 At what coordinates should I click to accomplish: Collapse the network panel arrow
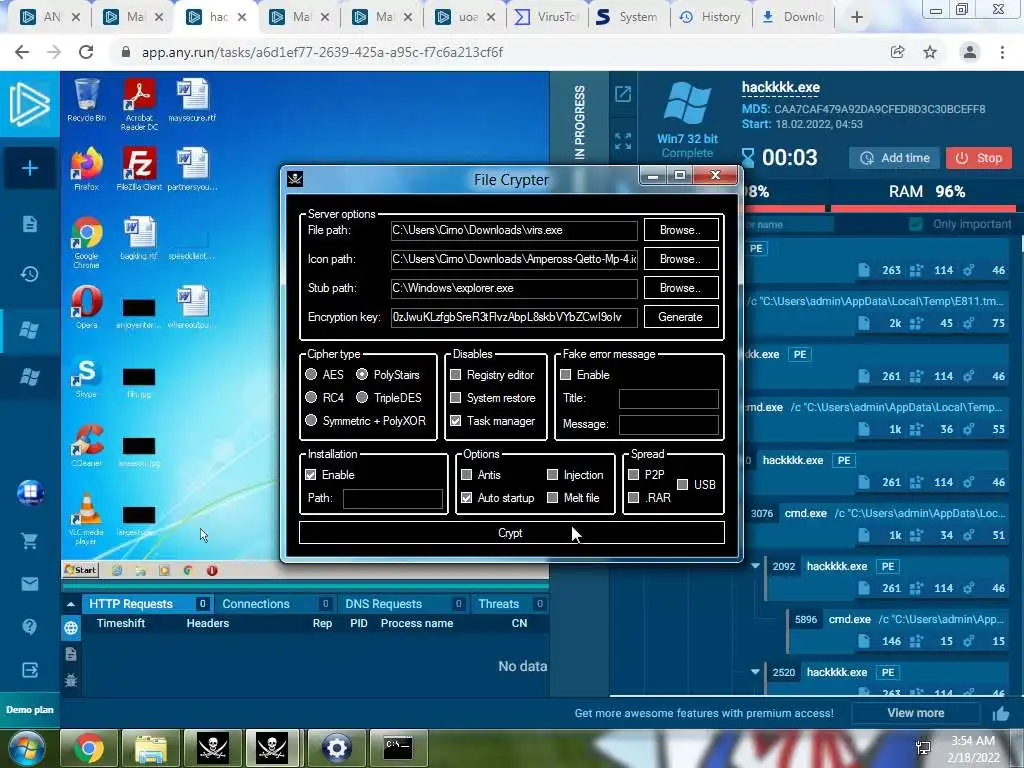point(71,604)
